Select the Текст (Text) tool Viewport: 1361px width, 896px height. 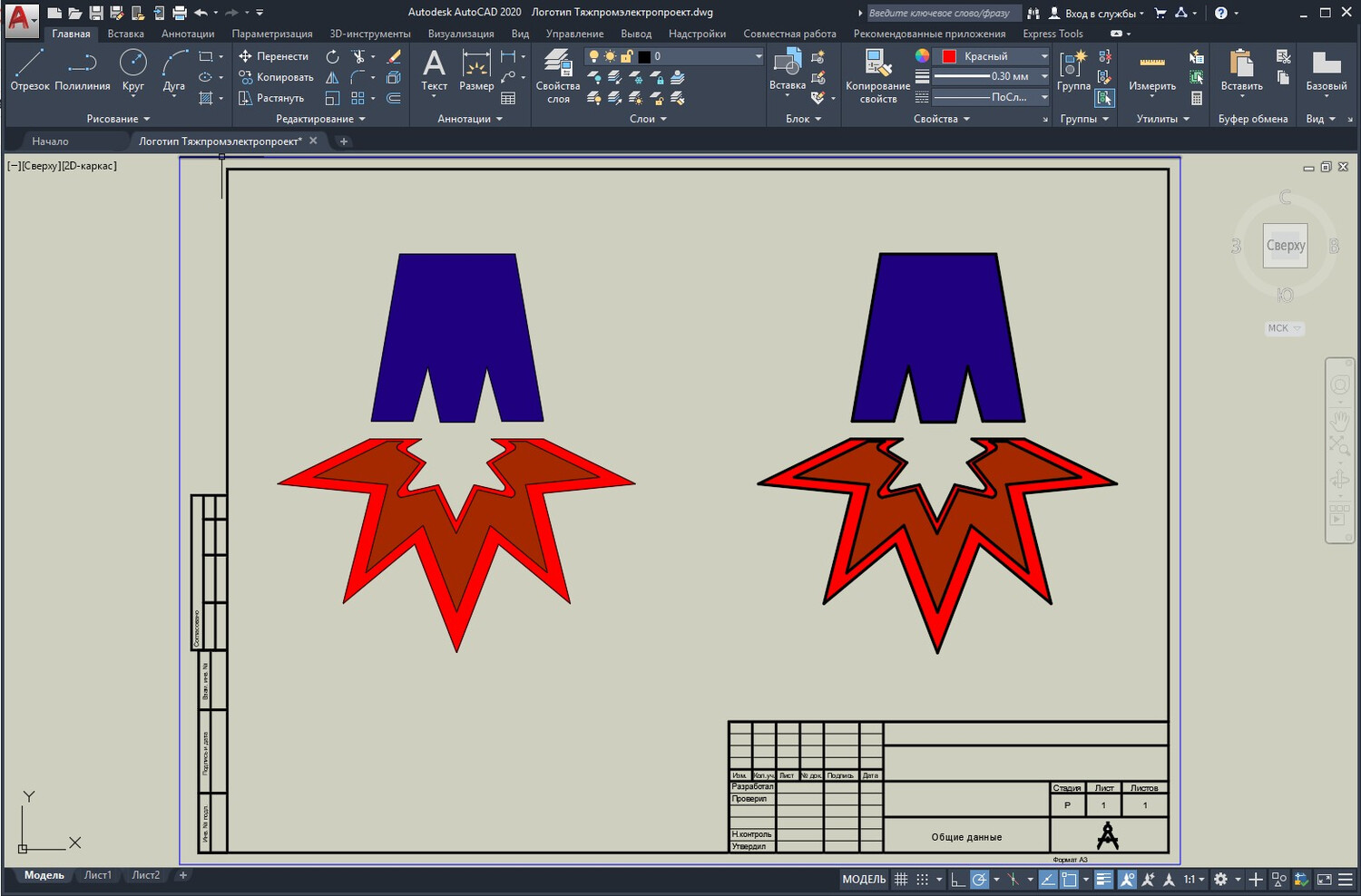coord(435,71)
